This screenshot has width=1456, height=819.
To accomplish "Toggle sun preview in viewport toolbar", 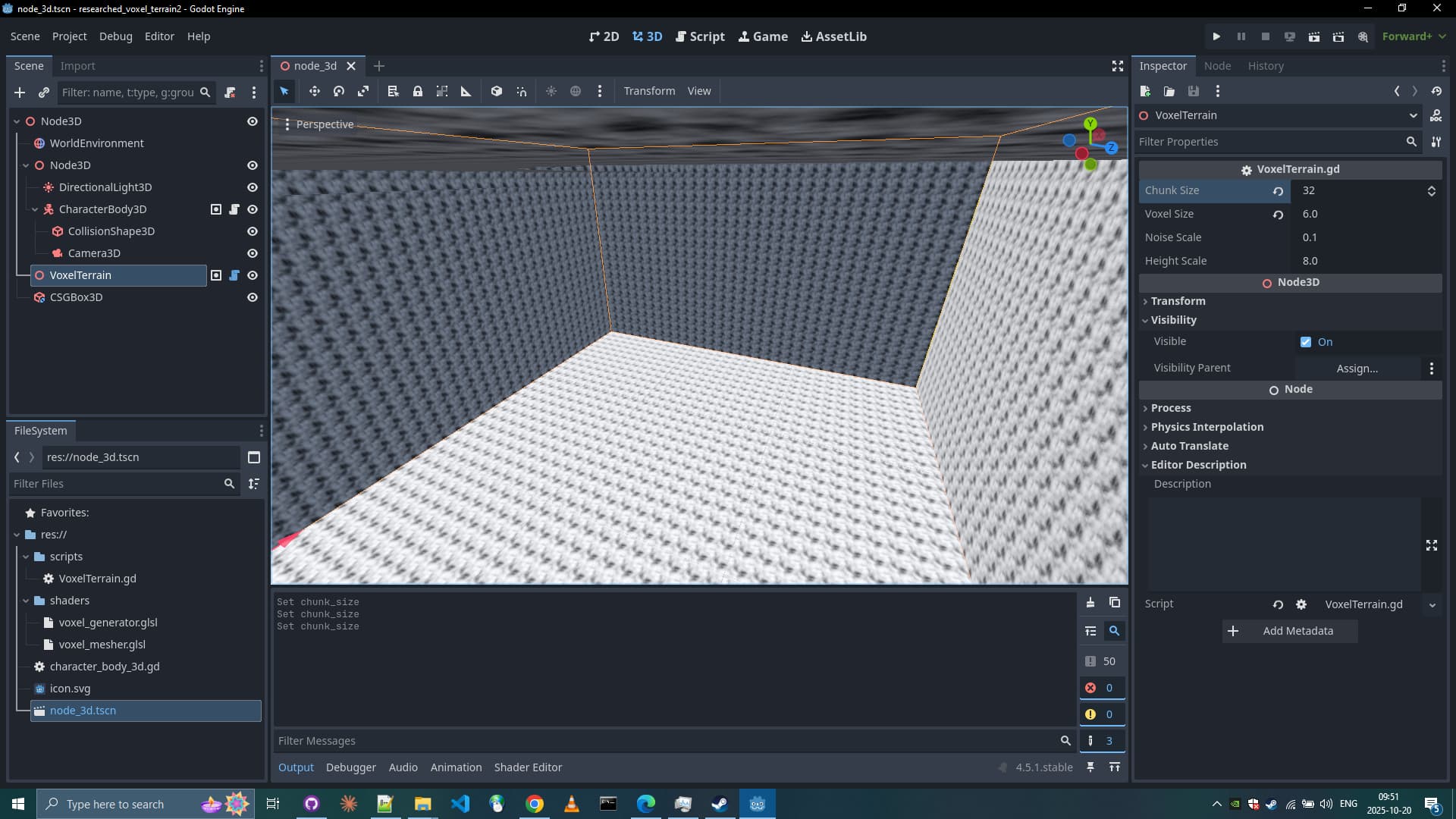I will pyautogui.click(x=551, y=91).
